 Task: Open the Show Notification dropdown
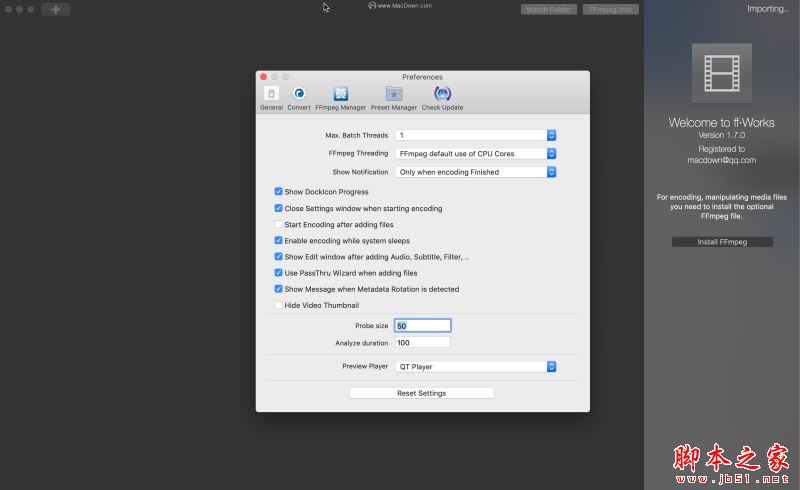(476, 172)
